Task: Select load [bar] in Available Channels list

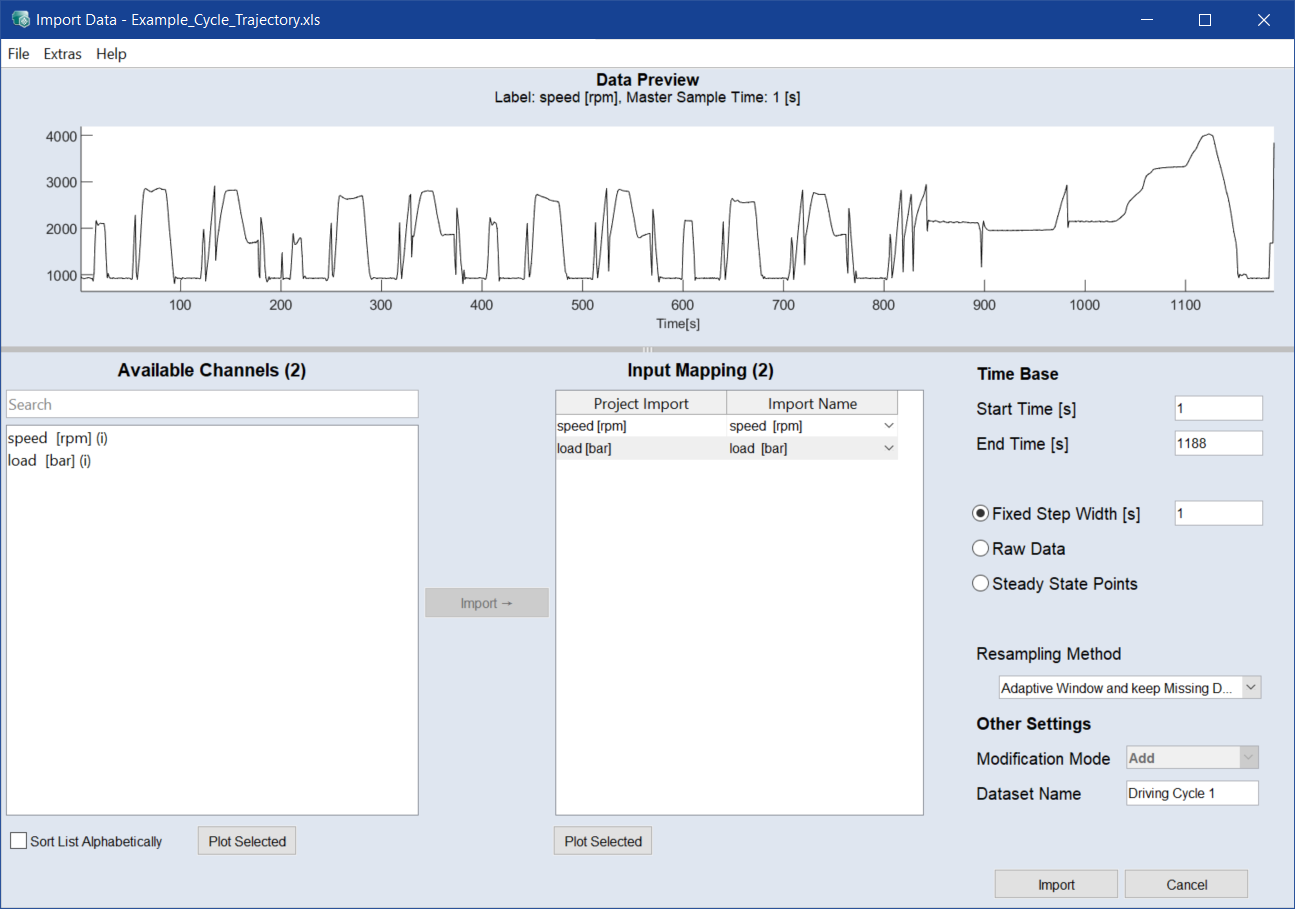Action: [49, 461]
